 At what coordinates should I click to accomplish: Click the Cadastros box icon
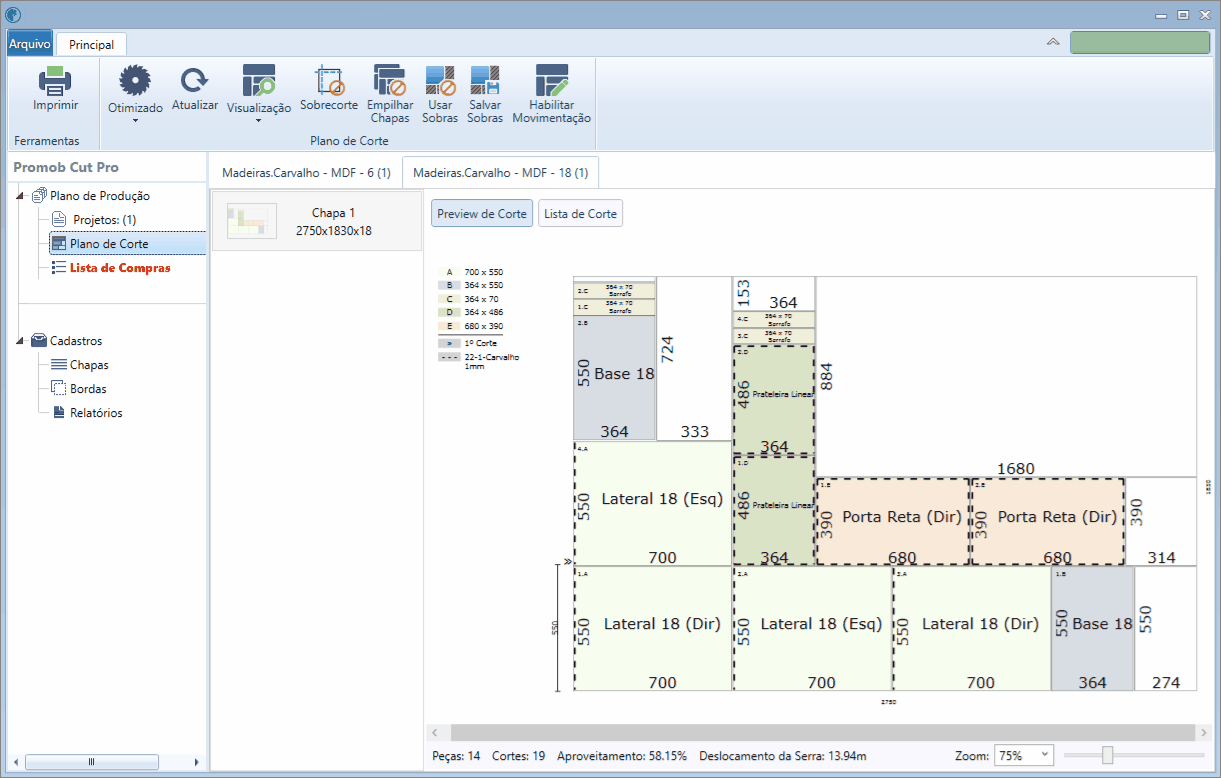click(x=39, y=341)
